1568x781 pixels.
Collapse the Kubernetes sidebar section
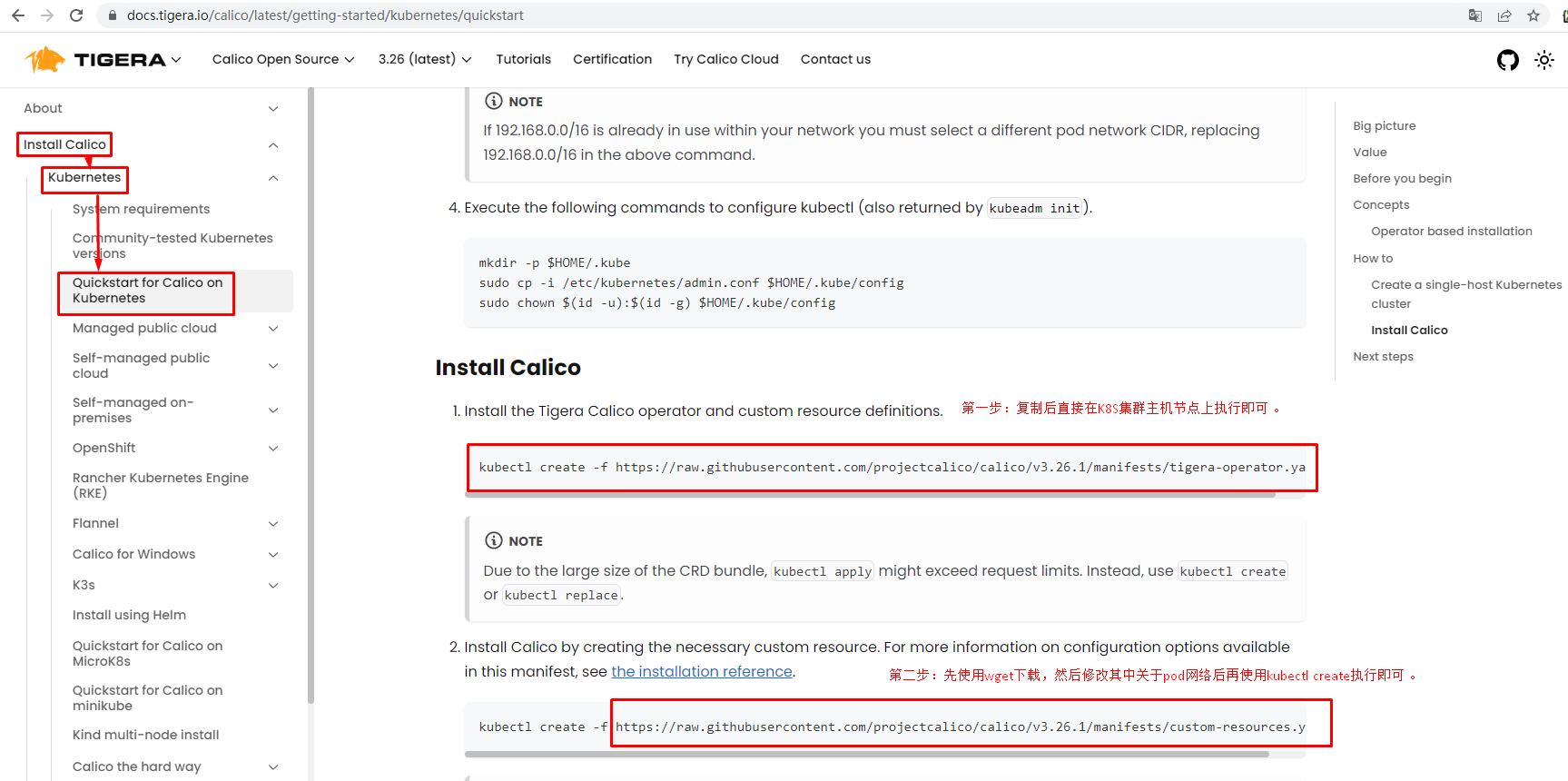pos(273,178)
